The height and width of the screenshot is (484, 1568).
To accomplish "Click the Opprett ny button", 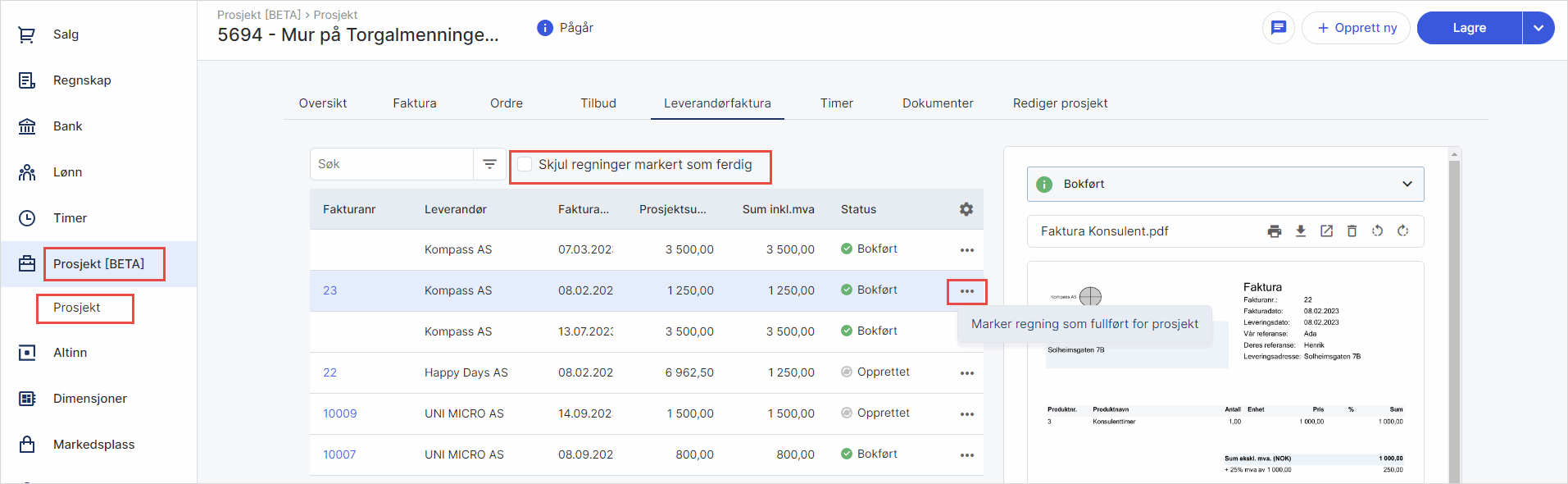I will 1356,28.
